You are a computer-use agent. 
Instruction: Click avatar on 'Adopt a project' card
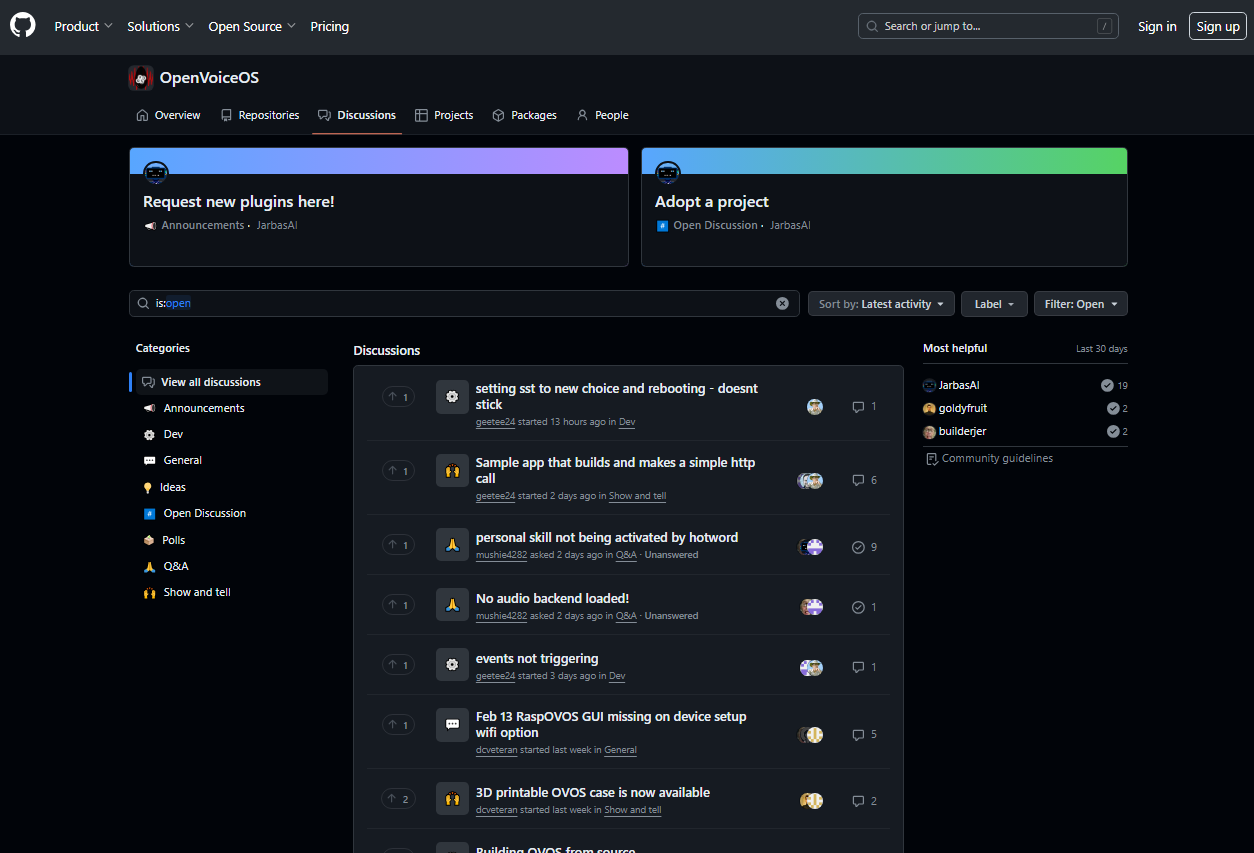(668, 173)
